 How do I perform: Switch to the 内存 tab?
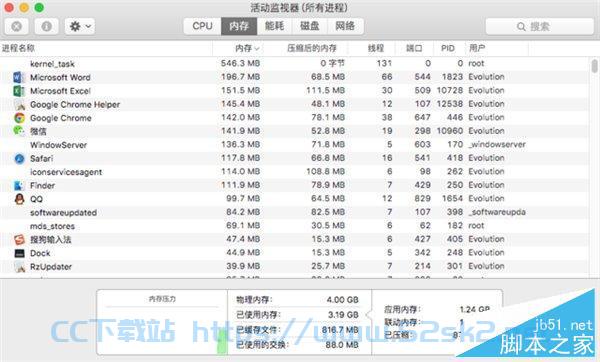pyautogui.click(x=239, y=26)
